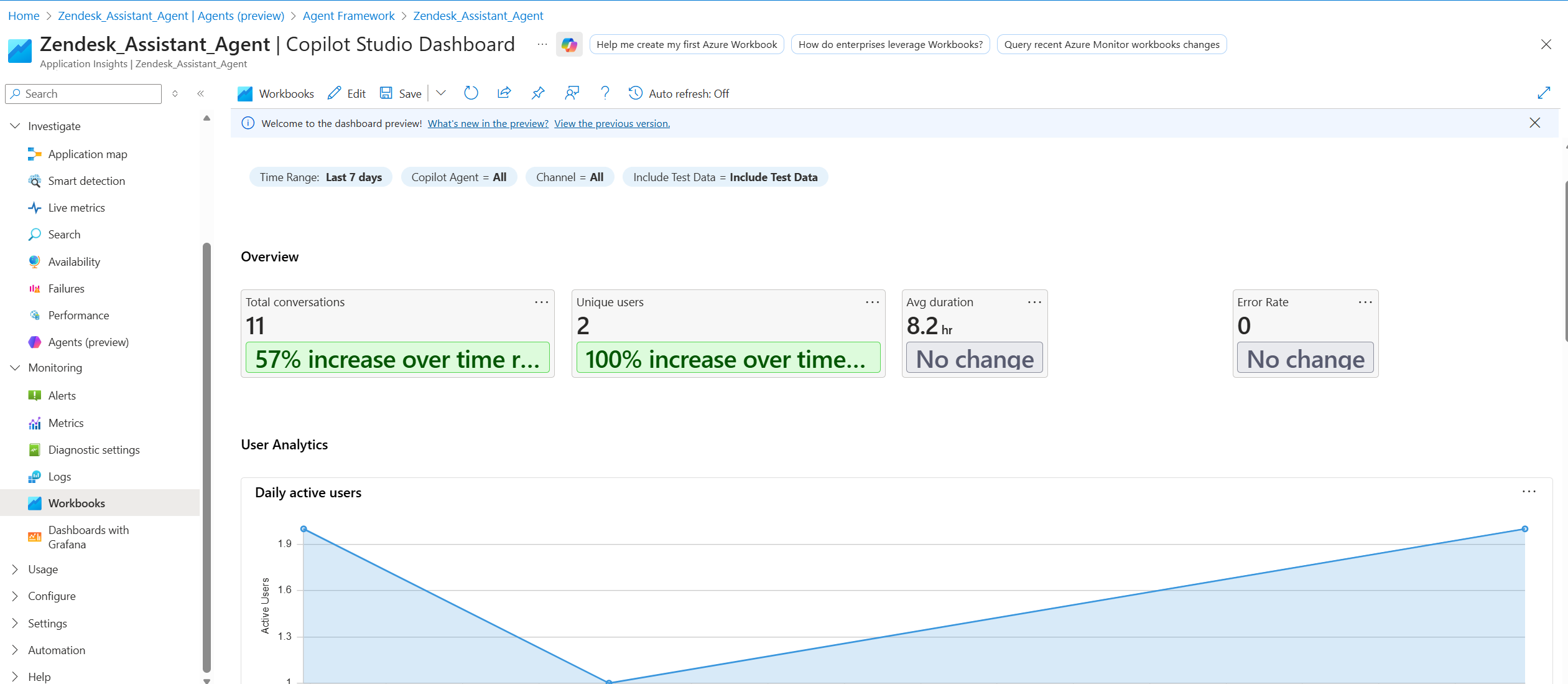Collapse the Investigate section
The width and height of the screenshot is (1568, 684).
[16, 126]
